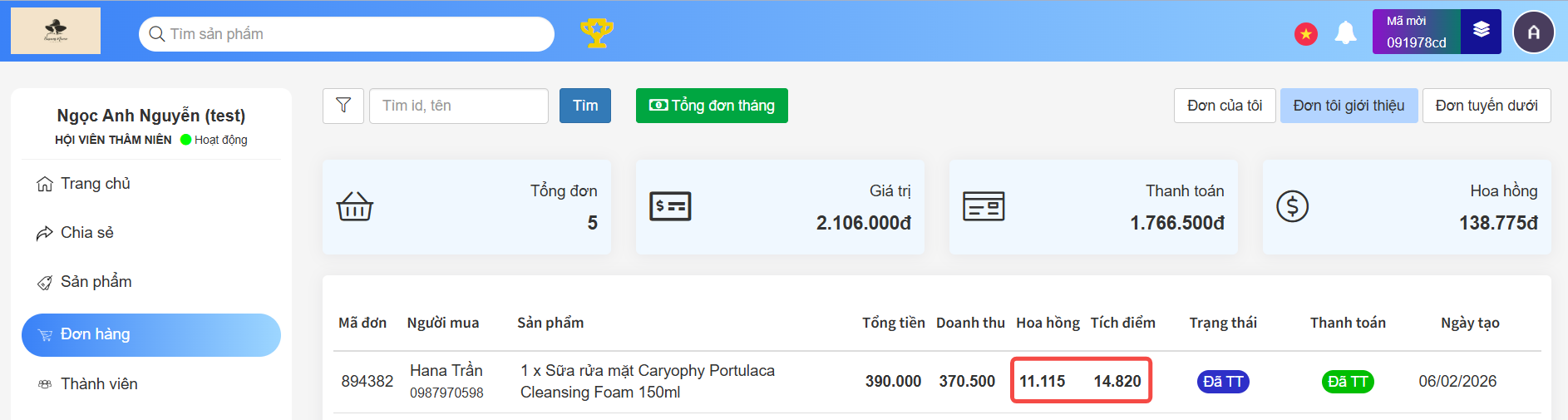
Task: Click the Trạng thái column header
Action: 1223,324
